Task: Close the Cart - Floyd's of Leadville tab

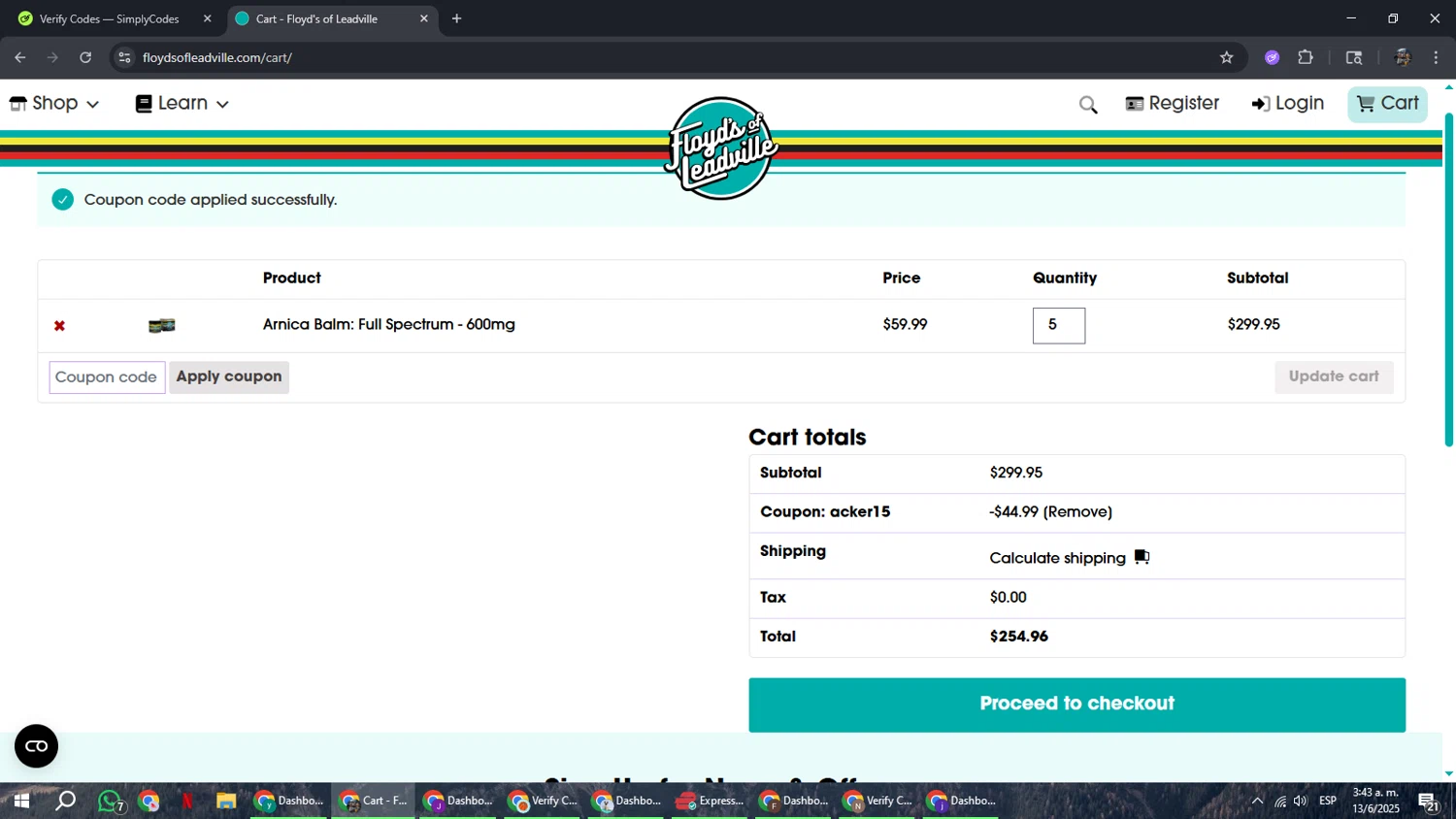Action: pyautogui.click(x=423, y=18)
